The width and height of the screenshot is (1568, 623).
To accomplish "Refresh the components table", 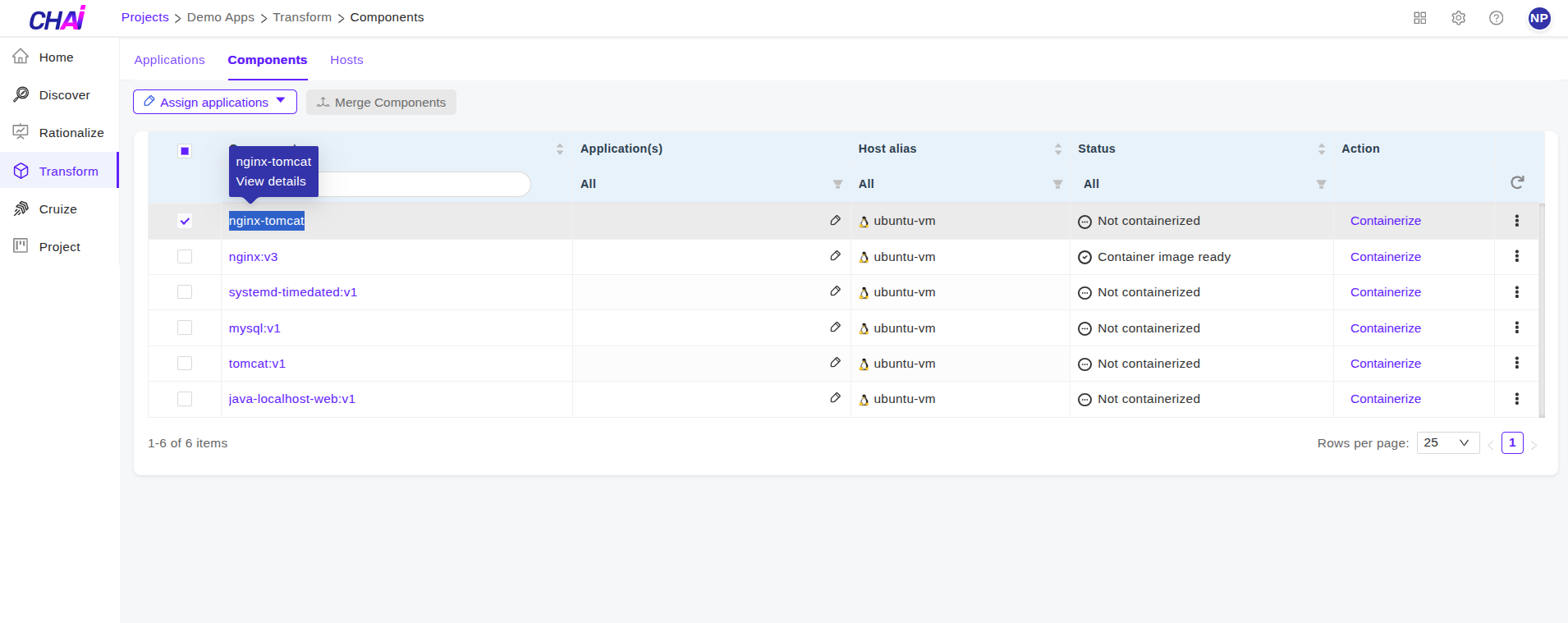I will click(x=1517, y=182).
